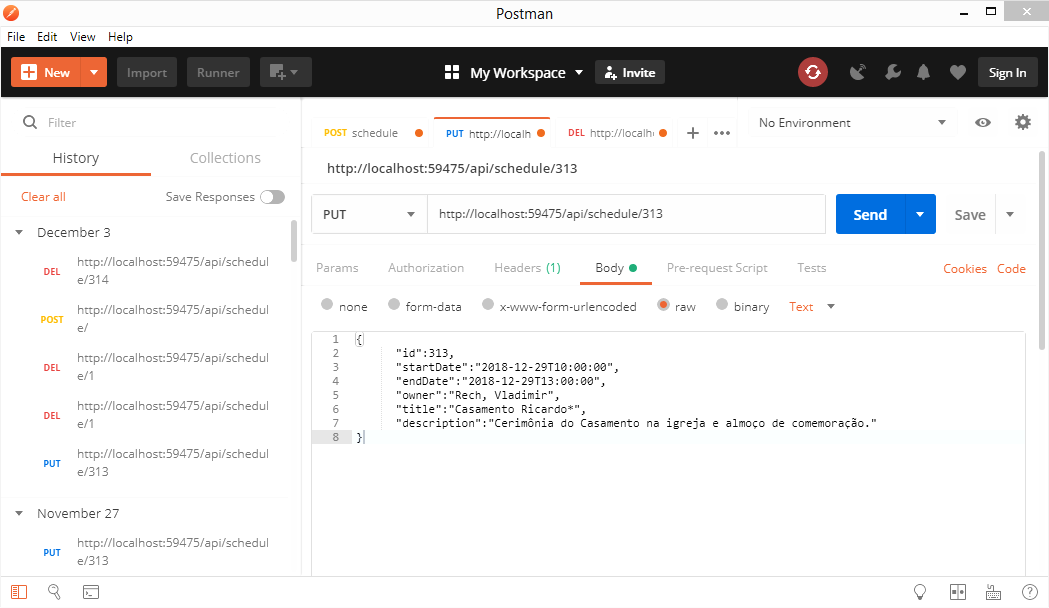
Task: Select the raw body radio button
Action: (664, 306)
